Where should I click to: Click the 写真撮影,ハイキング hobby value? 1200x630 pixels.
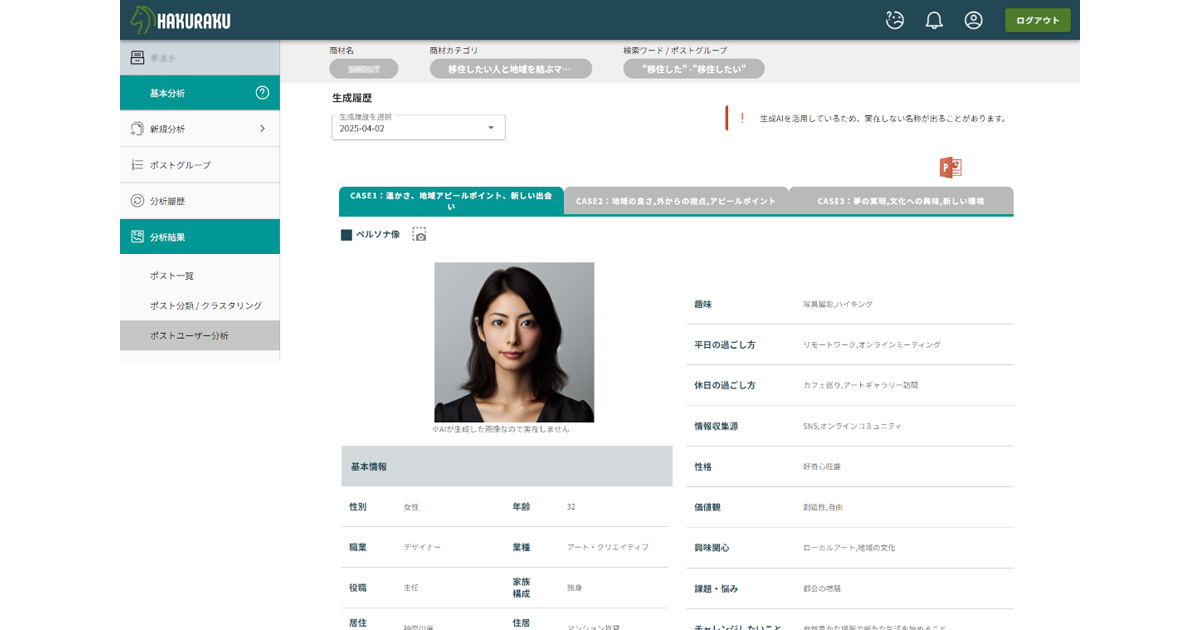pyautogui.click(x=838, y=304)
